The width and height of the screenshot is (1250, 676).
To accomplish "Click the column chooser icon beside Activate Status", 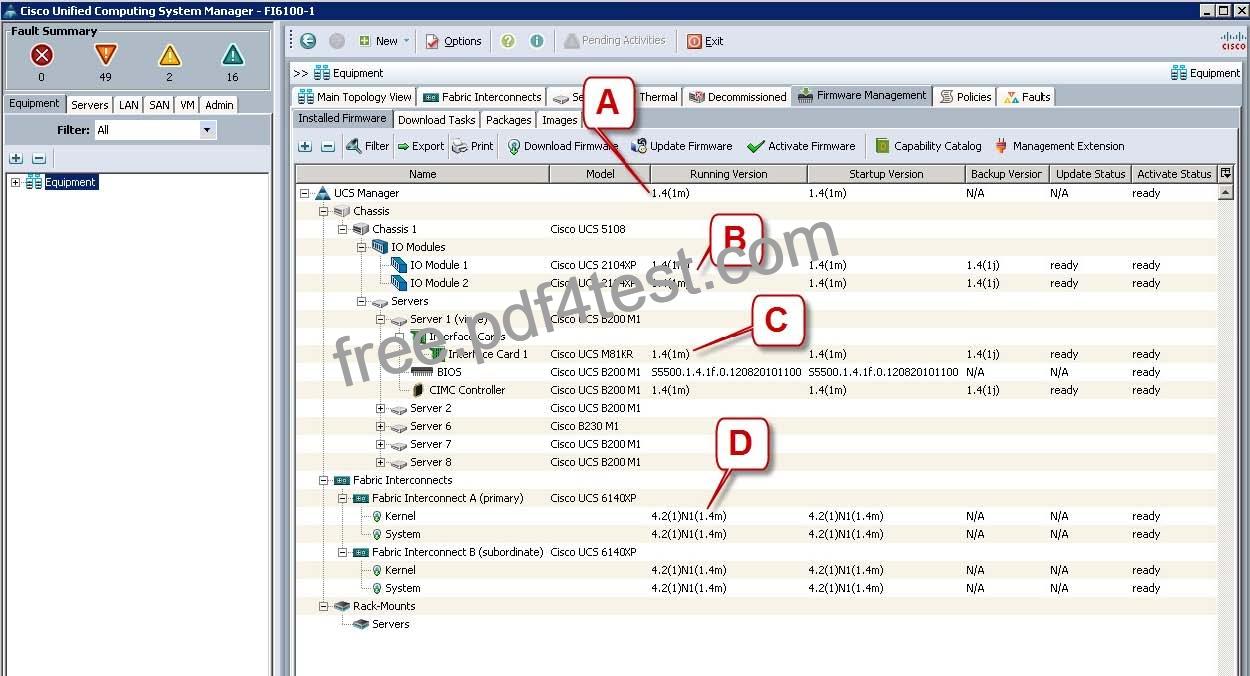I will tap(1226, 174).
